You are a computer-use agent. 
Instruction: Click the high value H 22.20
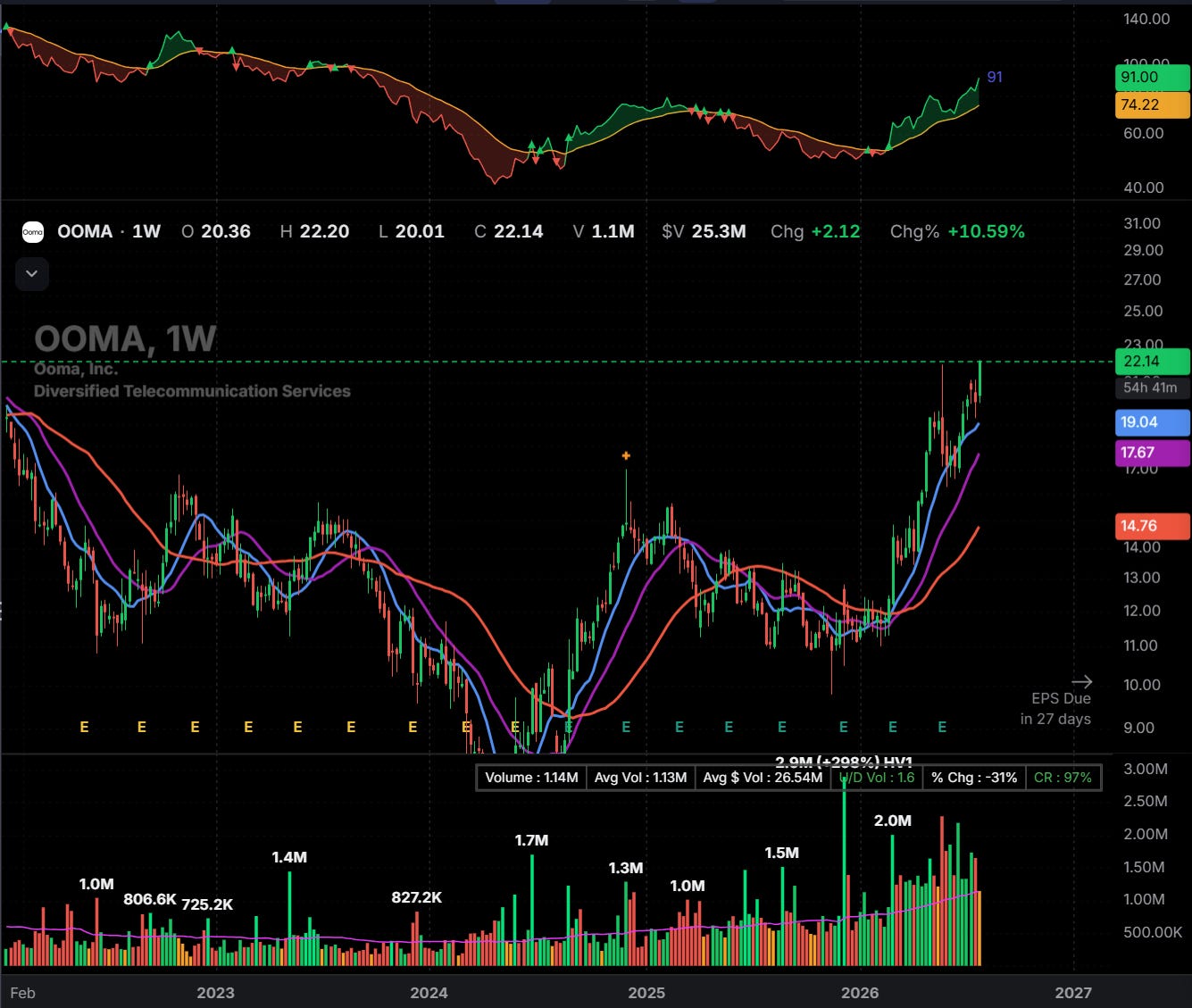(314, 231)
